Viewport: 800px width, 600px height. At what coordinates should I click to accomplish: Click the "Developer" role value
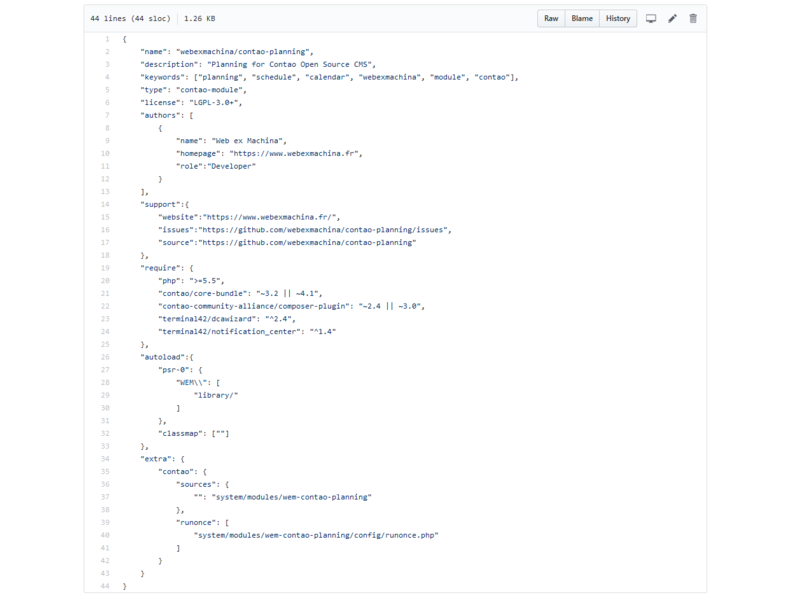pos(232,166)
